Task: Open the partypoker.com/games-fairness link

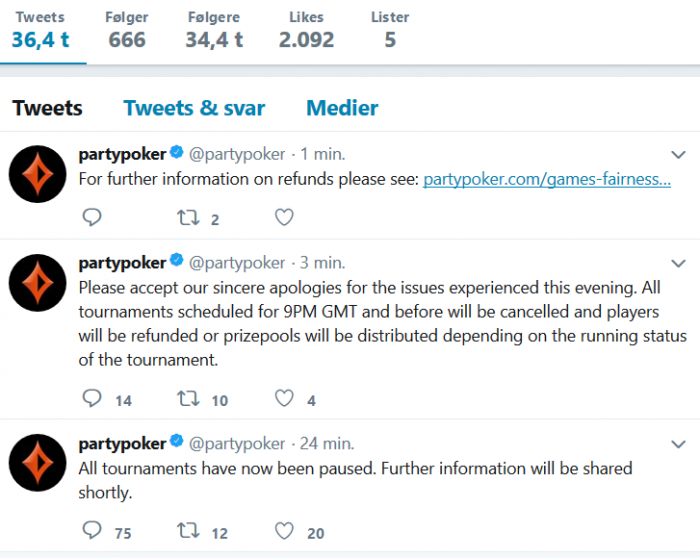Action: [x=547, y=179]
